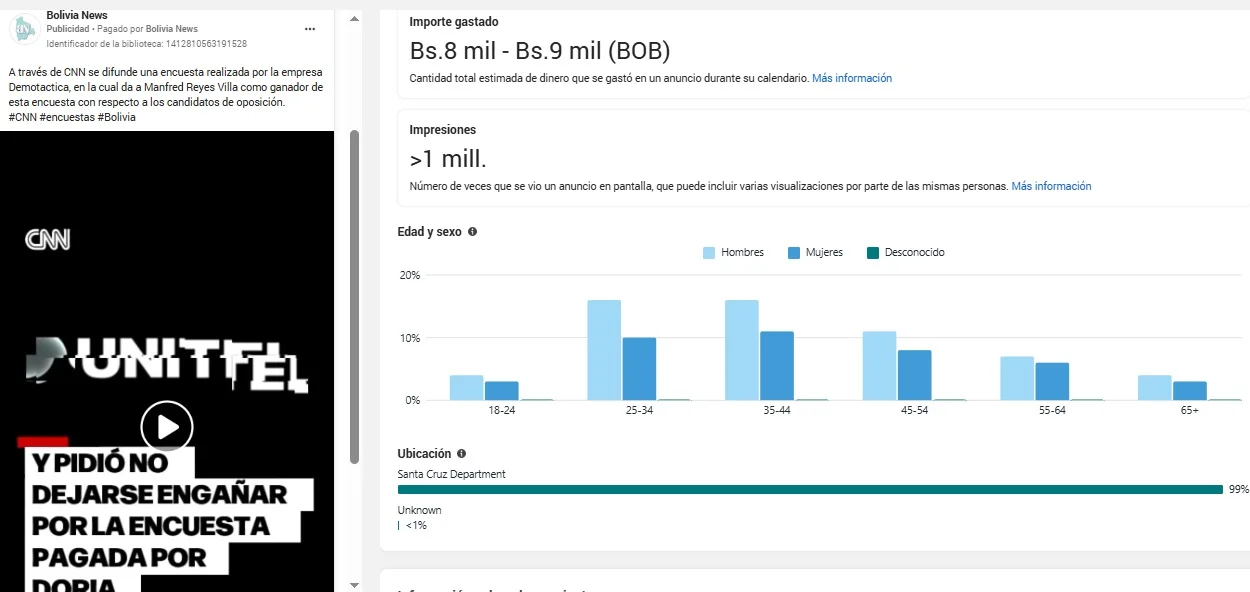Open Más información under Impresiones
Screen dimensions: 1250x592
[1051, 186]
